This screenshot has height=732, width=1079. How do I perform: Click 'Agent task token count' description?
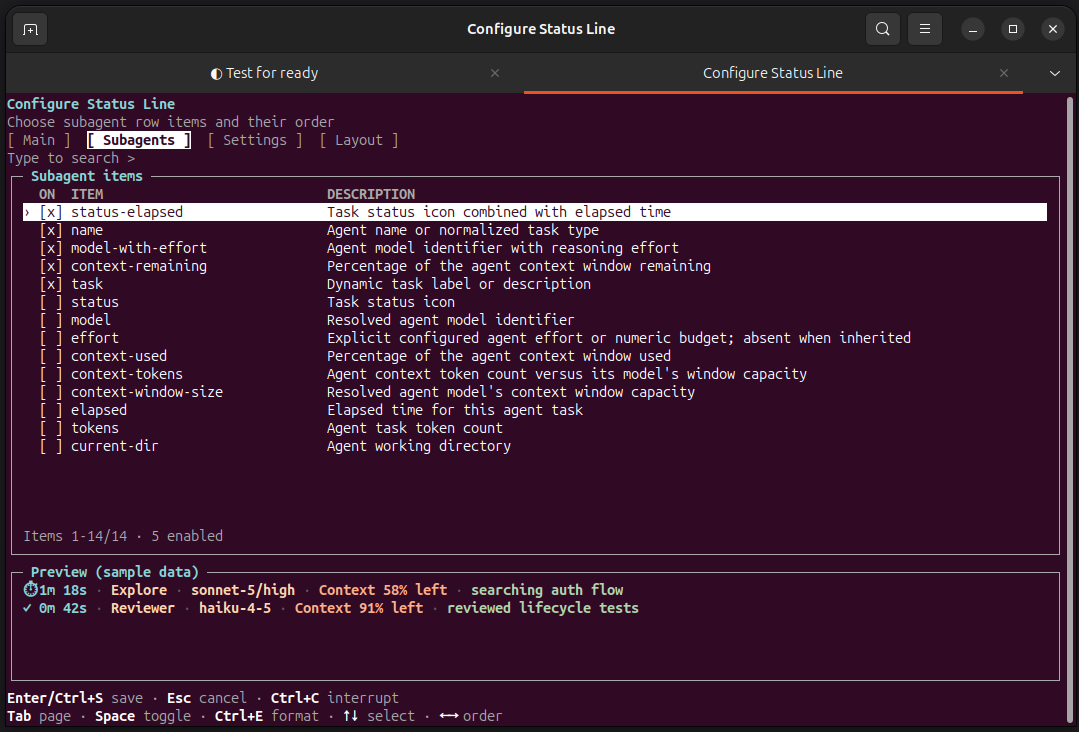click(414, 428)
